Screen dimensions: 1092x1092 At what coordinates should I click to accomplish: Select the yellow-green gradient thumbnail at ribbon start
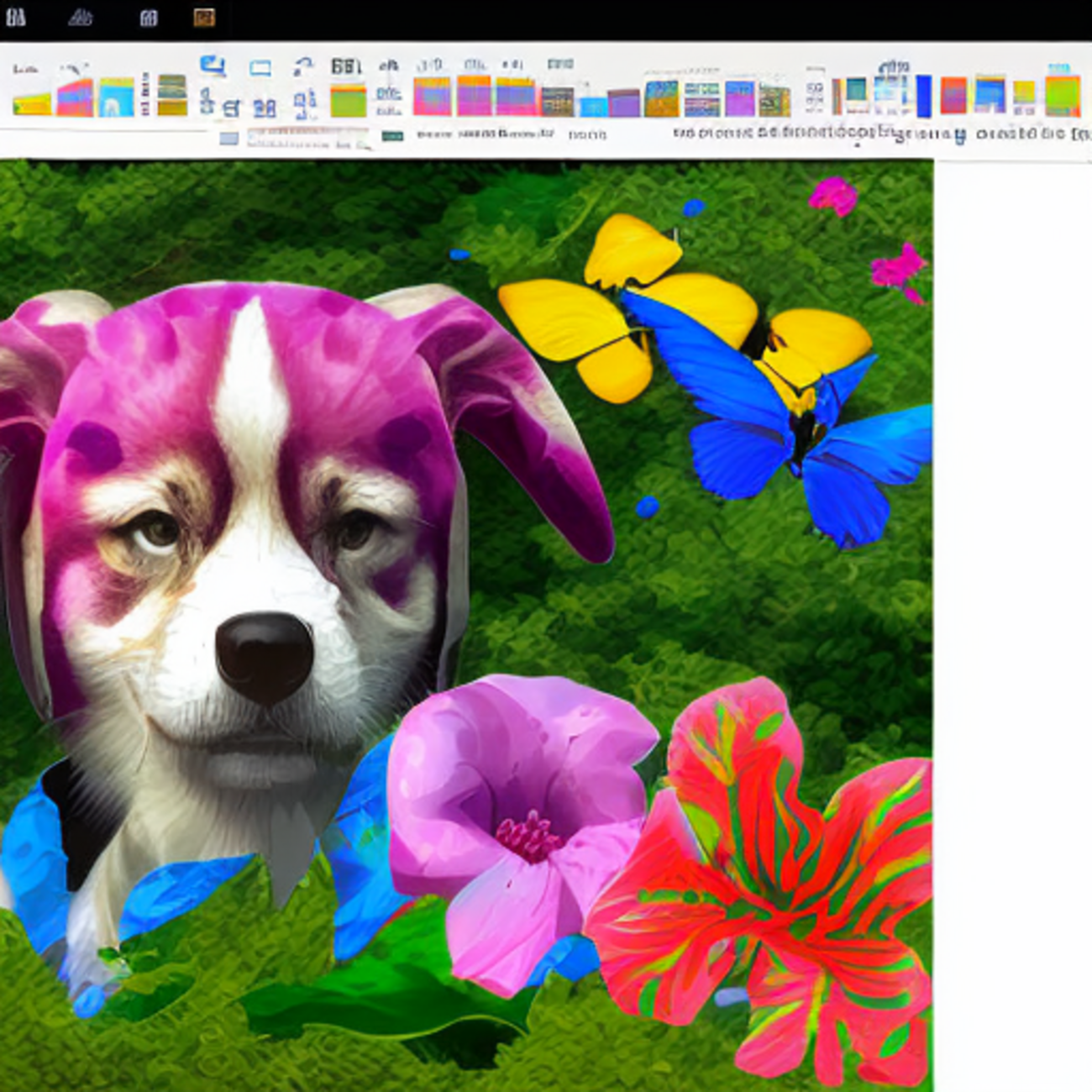(32, 104)
